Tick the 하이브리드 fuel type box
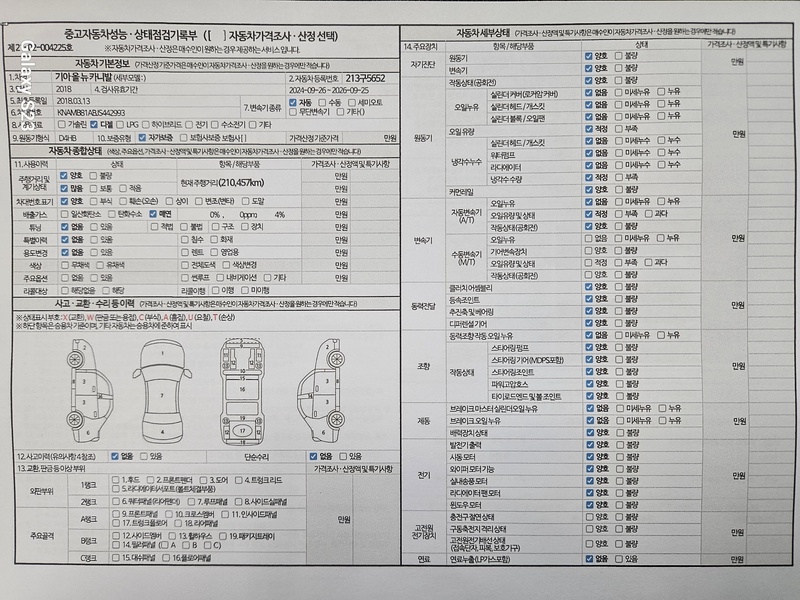800x600 pixels. [147, 125]
